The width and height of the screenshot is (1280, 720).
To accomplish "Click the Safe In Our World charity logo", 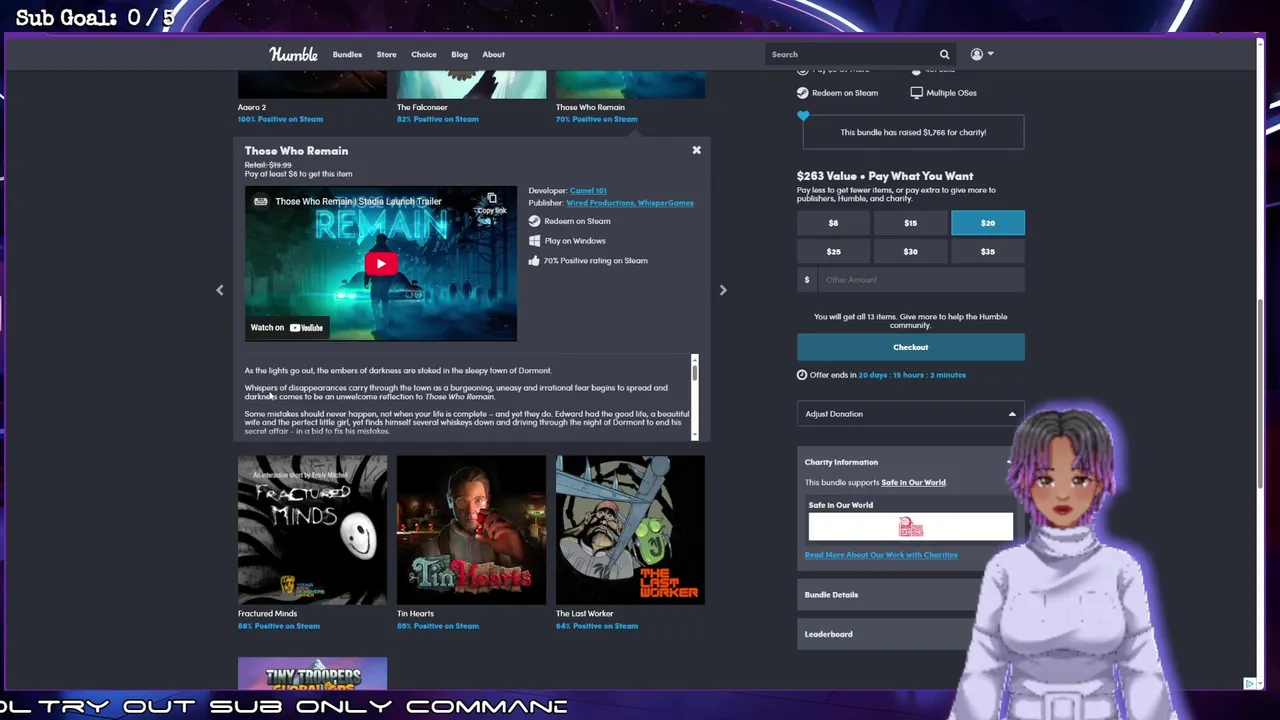I will 910,526.
